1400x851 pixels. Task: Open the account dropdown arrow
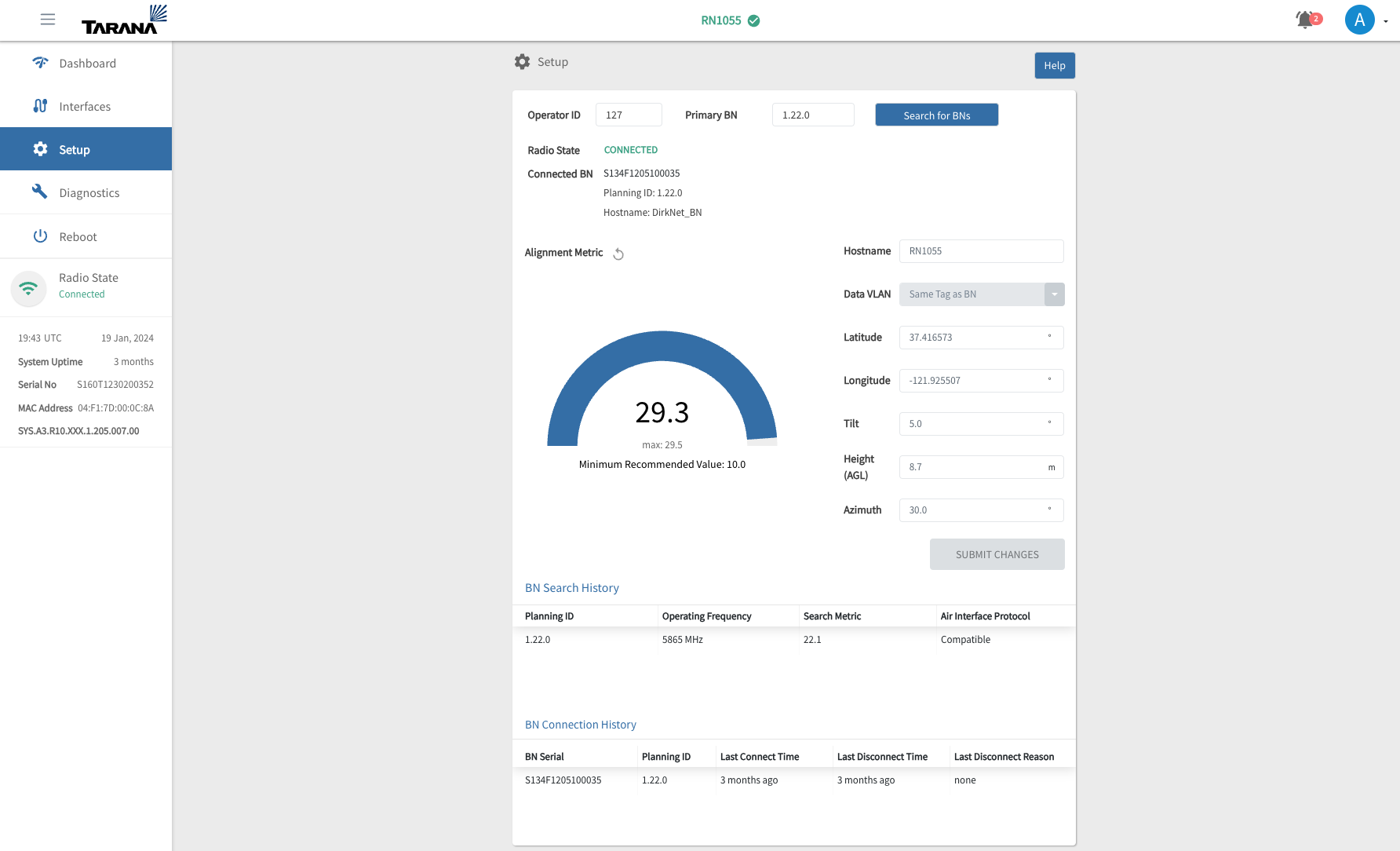tap(1386, 21)
